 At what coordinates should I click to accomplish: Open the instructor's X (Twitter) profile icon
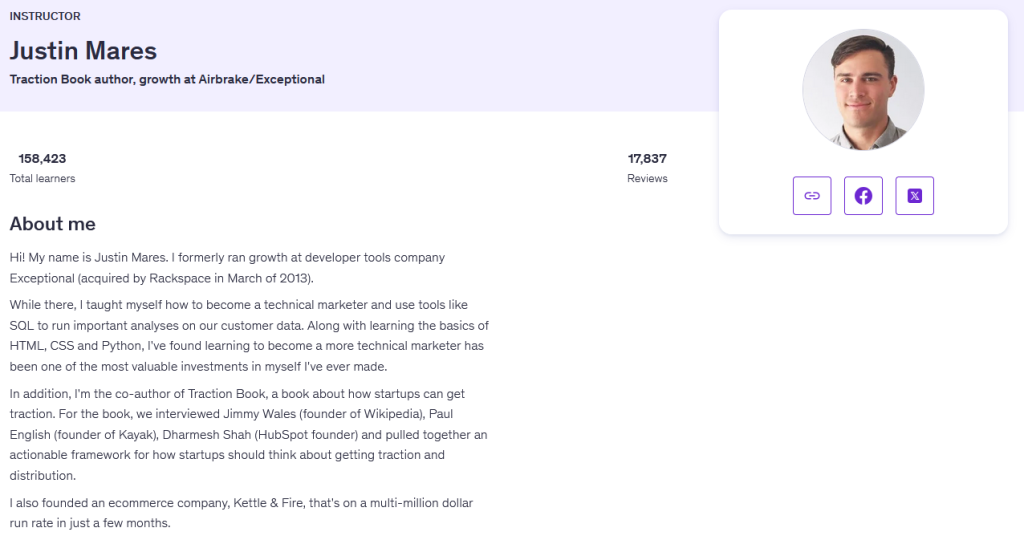pos(914,196)
